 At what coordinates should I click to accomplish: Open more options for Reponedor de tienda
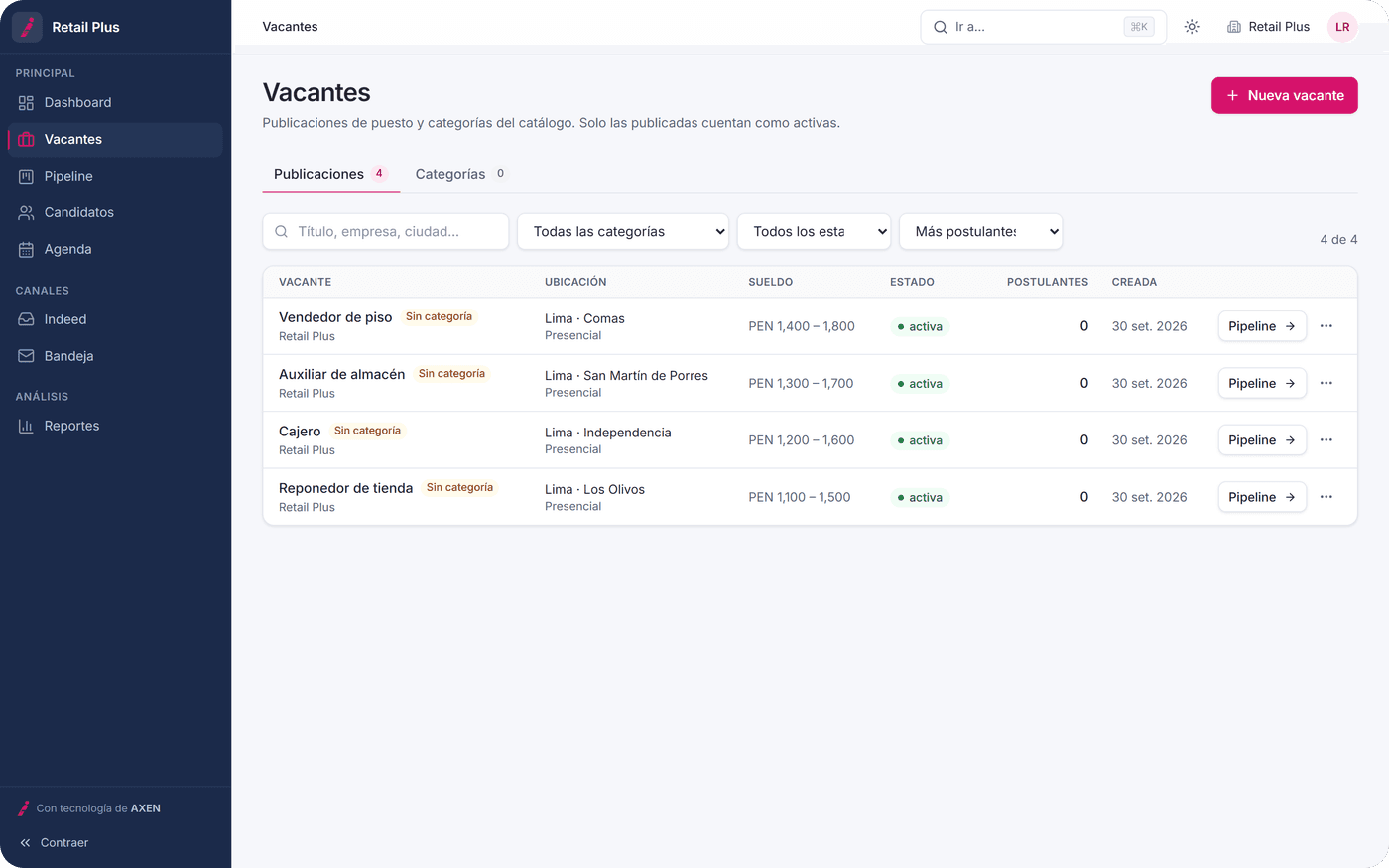[x=1326, y=497]
